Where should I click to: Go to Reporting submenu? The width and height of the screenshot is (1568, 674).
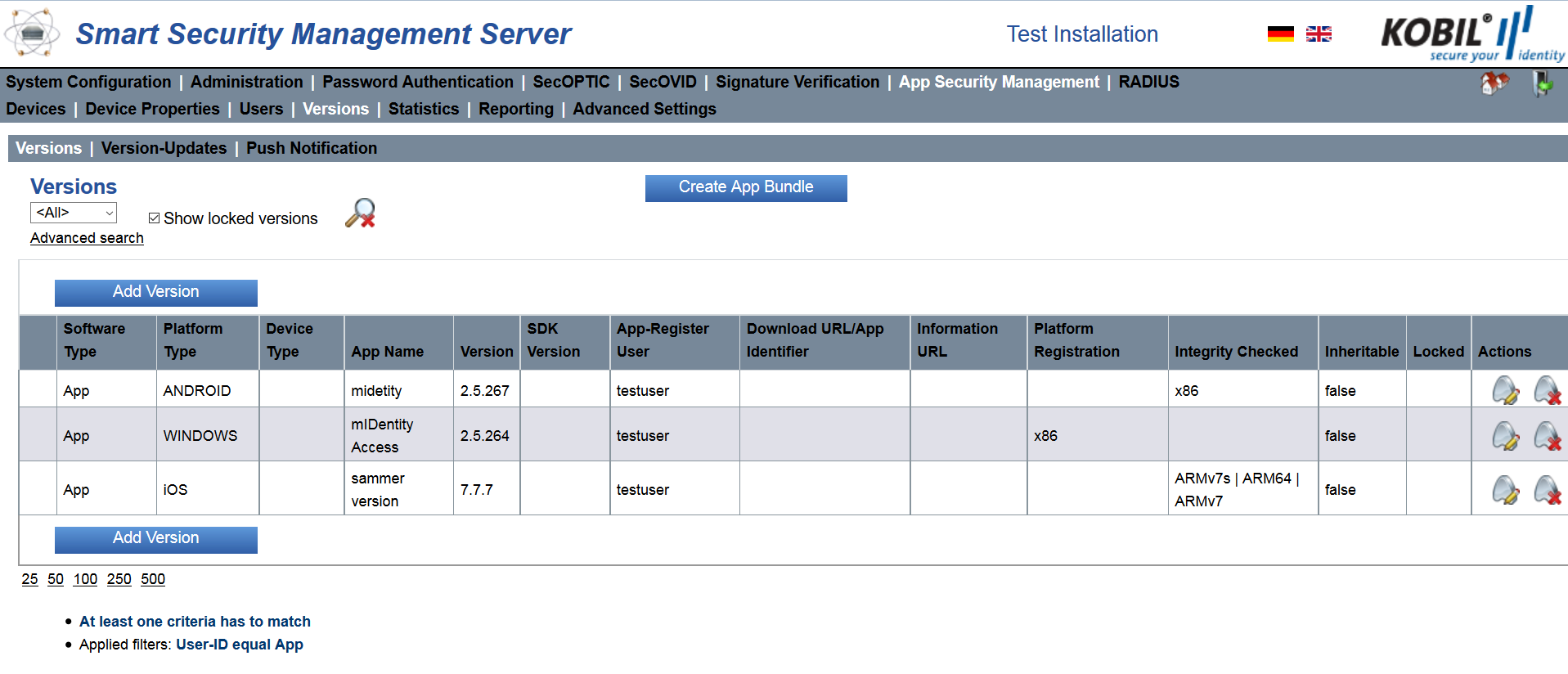(x=516, y=109)
